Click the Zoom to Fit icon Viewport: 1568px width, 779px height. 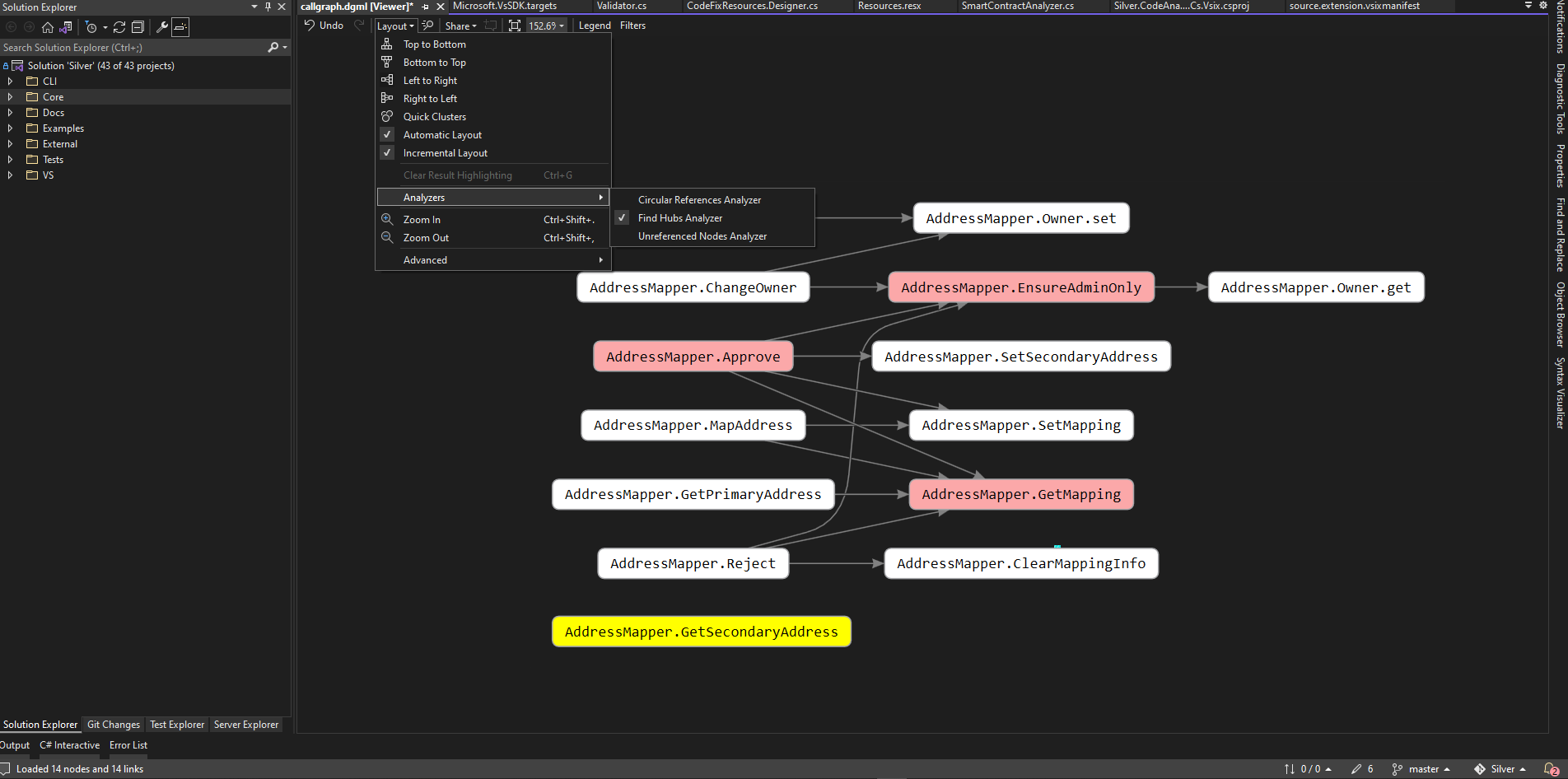click(x=515, y=26)
